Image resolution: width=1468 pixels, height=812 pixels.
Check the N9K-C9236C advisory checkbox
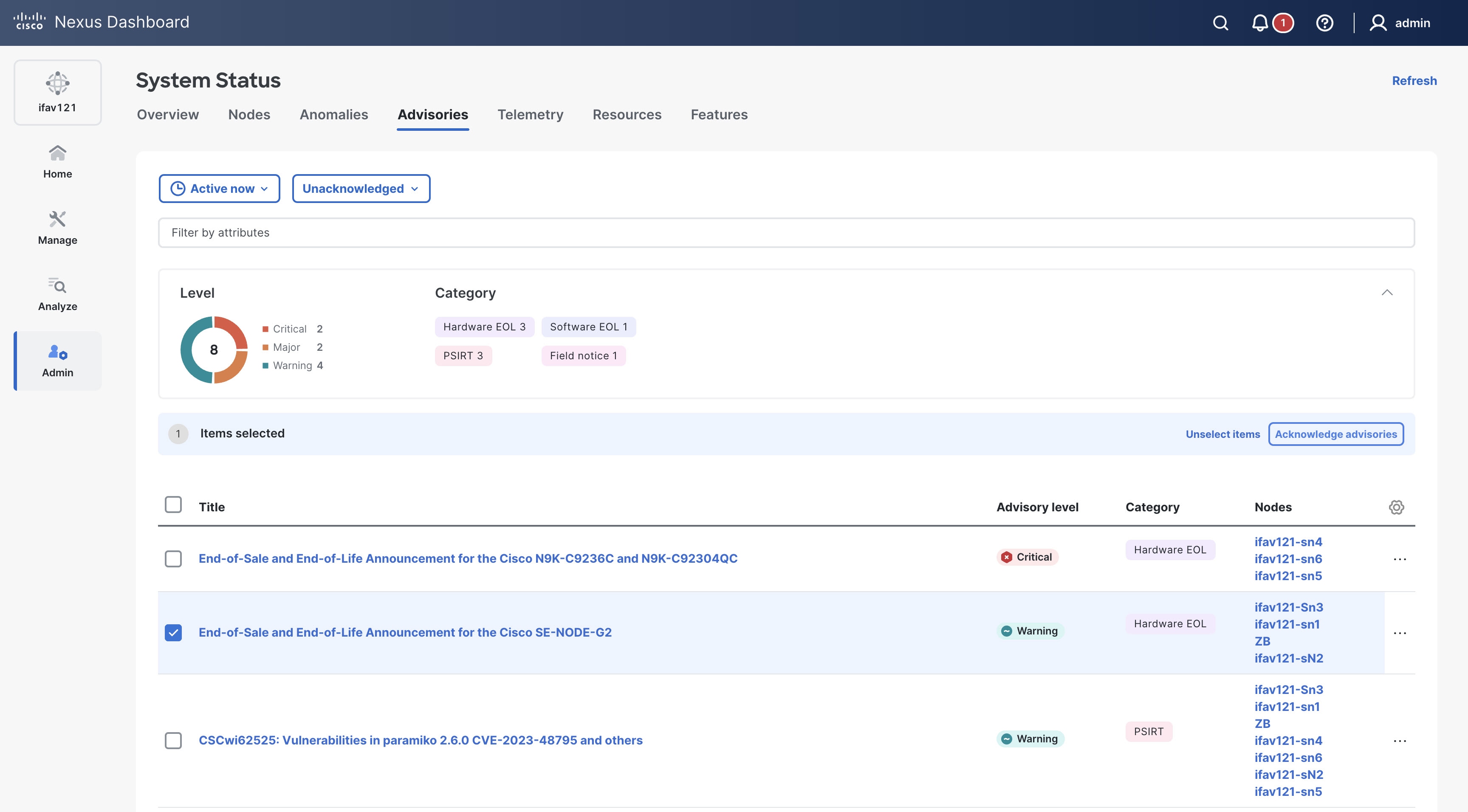(173, 559)
